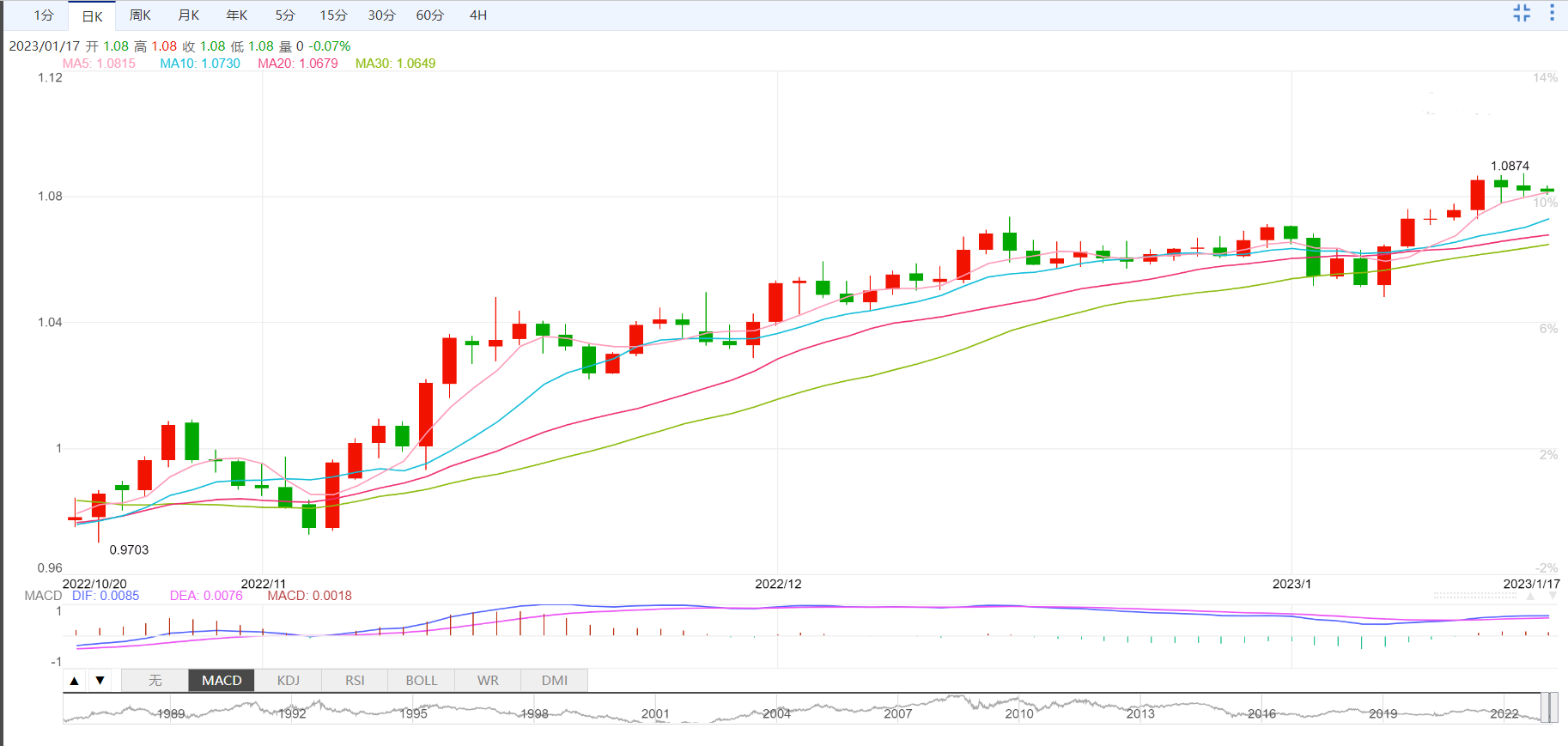Click the gray down triangle under 2023/1/17
1568x746 pixels.
[1553, 596]
